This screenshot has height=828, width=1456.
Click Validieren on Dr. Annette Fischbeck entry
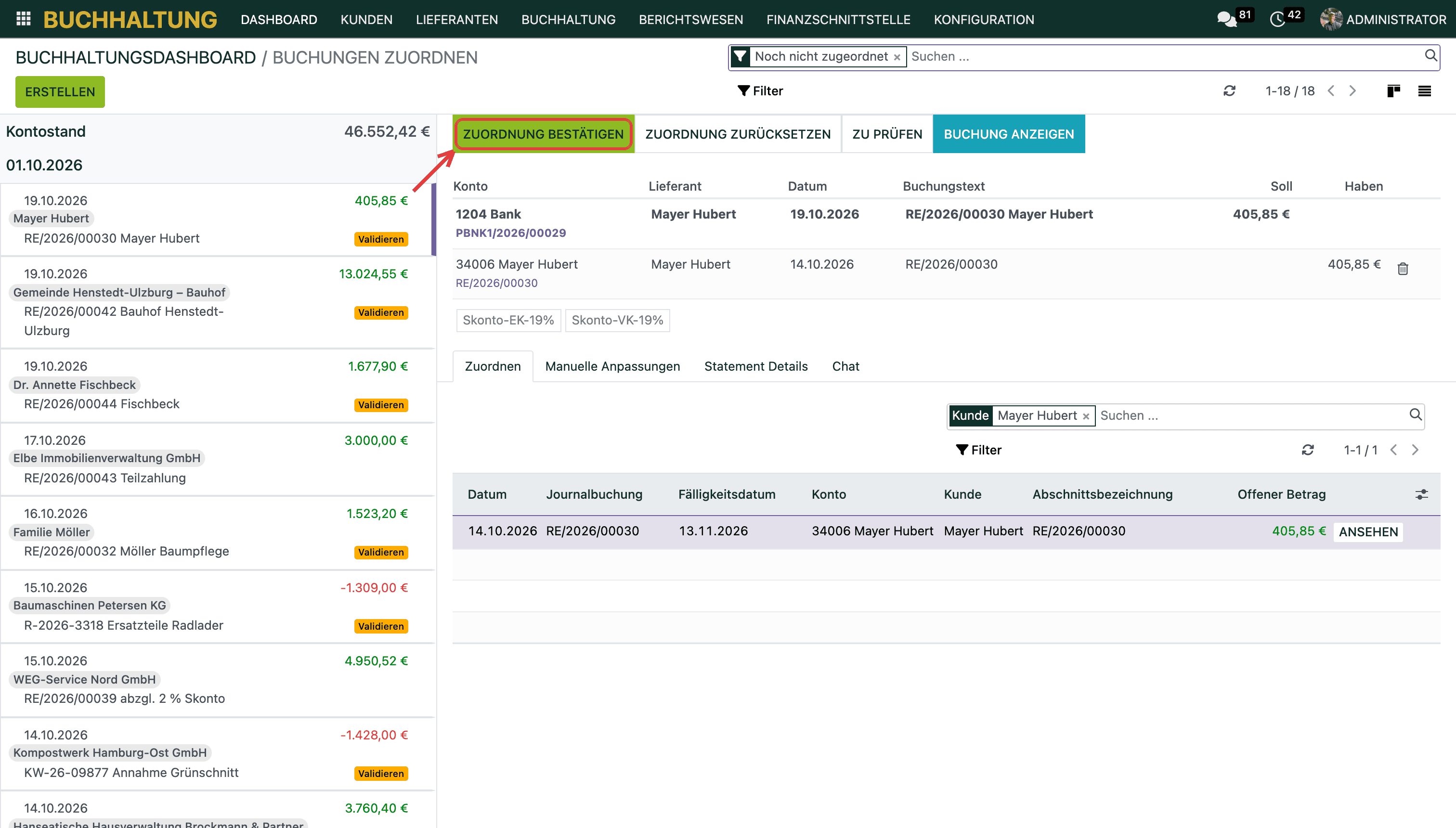point(381,405)
